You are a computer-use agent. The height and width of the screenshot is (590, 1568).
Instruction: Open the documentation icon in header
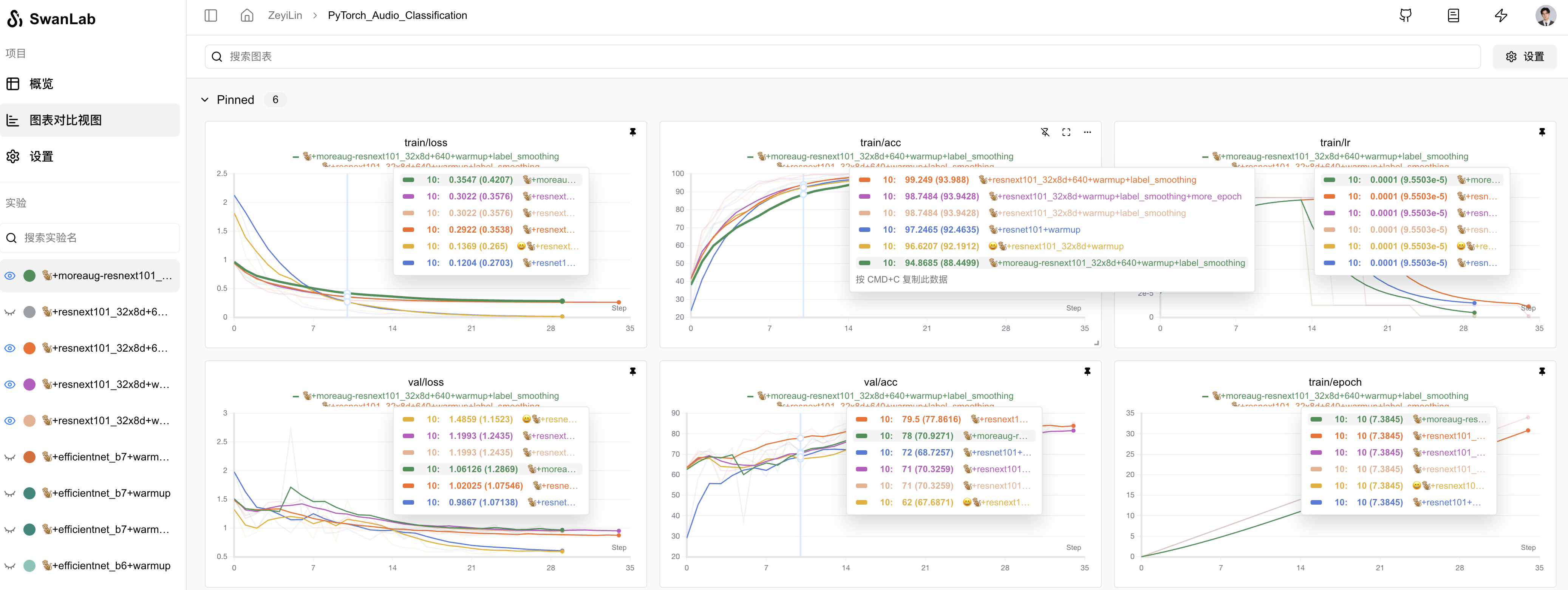(1453, 15)
